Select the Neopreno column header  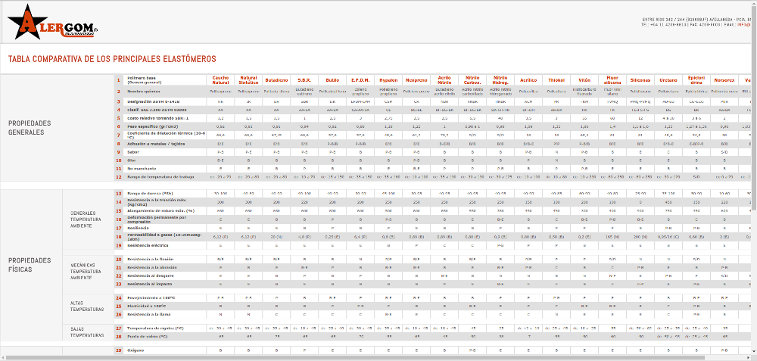(416, 80)
